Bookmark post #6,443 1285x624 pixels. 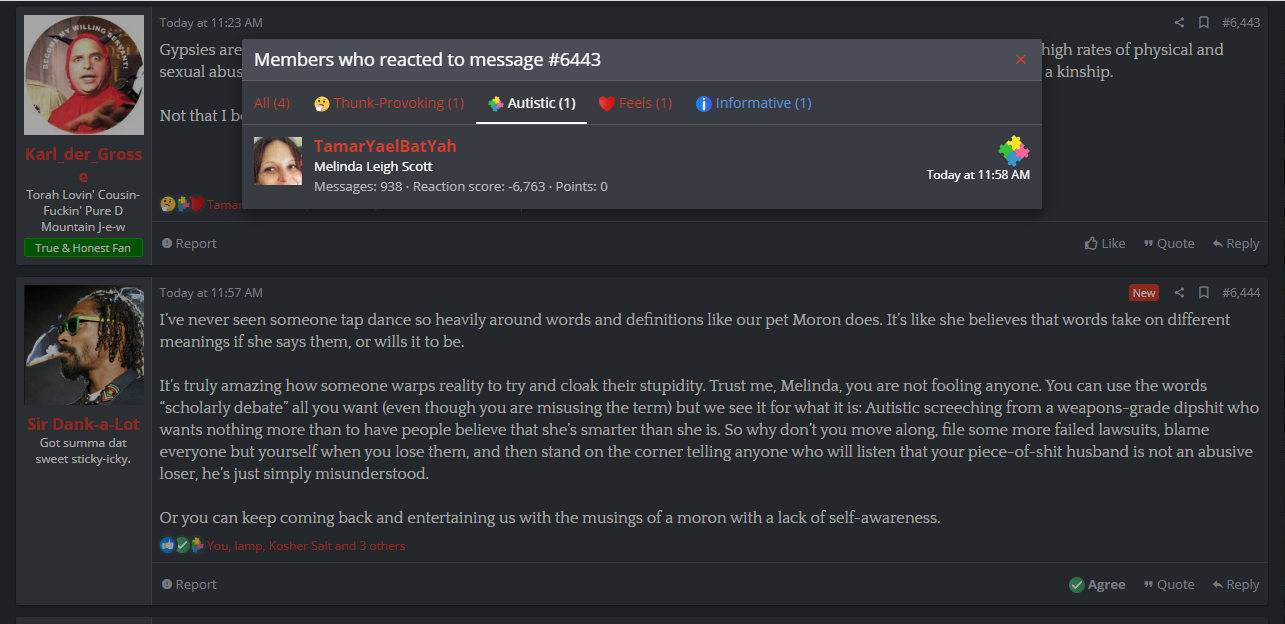pyautogui.click(x=1204, y=22)
